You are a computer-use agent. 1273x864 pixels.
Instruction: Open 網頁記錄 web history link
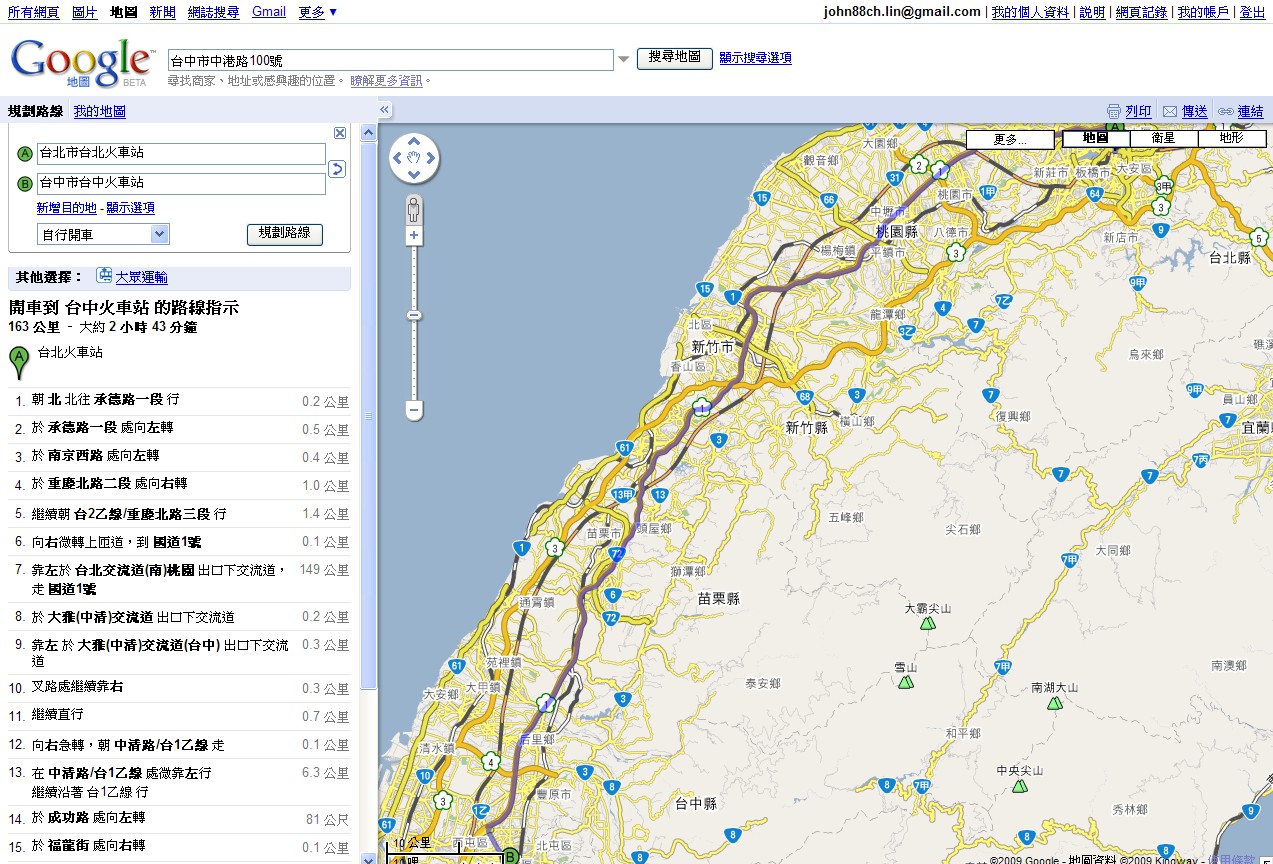click(x=1141, y=12)
